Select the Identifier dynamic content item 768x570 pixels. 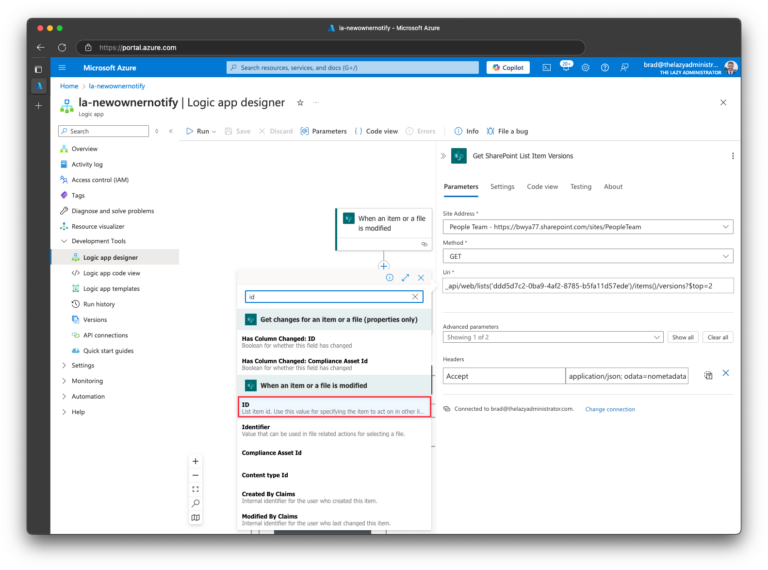click(x=335, y=430)
